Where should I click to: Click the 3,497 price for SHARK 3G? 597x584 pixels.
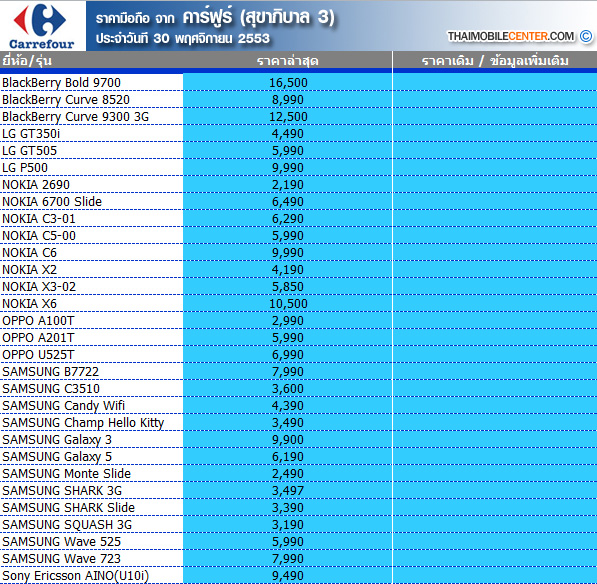[288, 491]
